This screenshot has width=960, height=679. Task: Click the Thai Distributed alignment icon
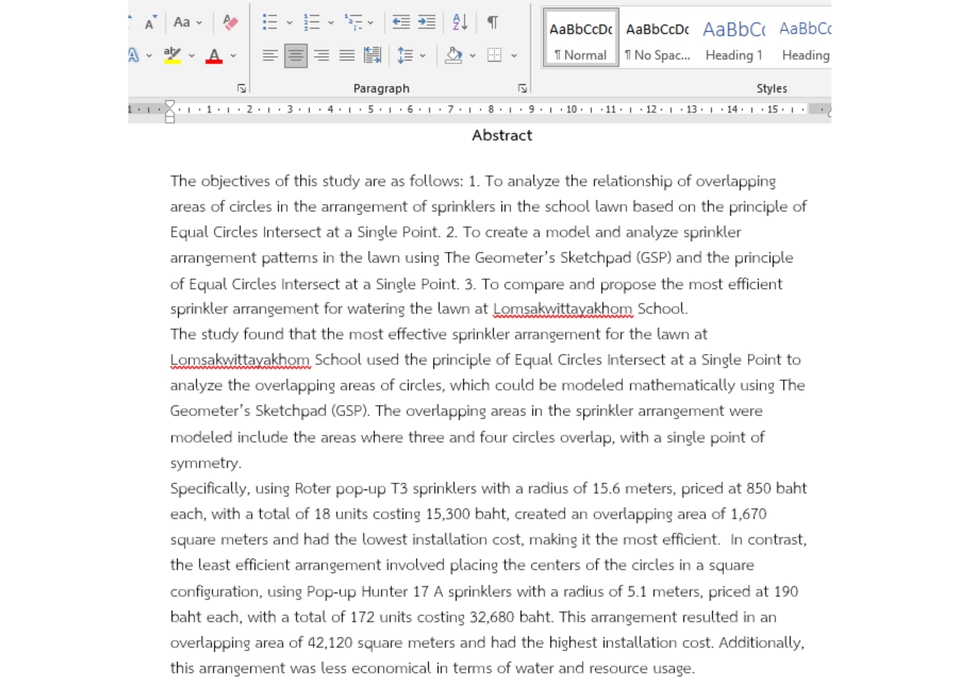(373, 56)
